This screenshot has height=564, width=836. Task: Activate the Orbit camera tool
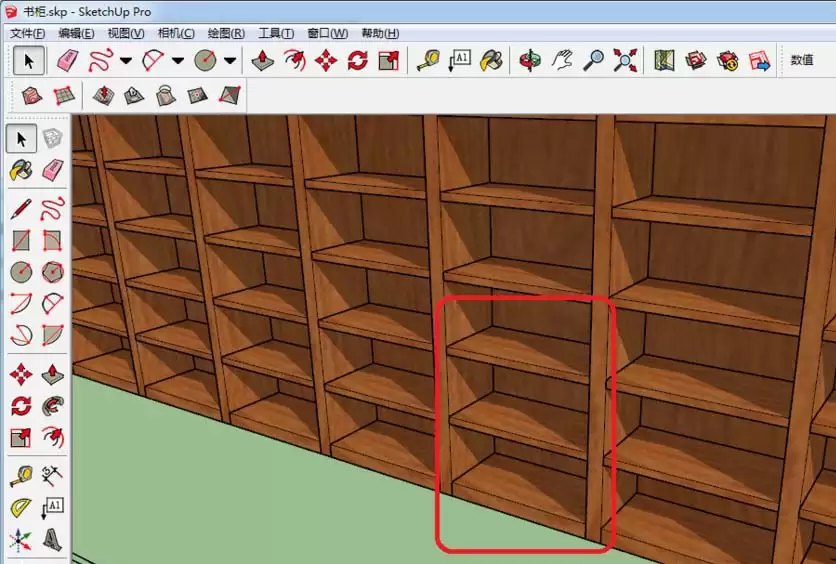pos(530,60)
